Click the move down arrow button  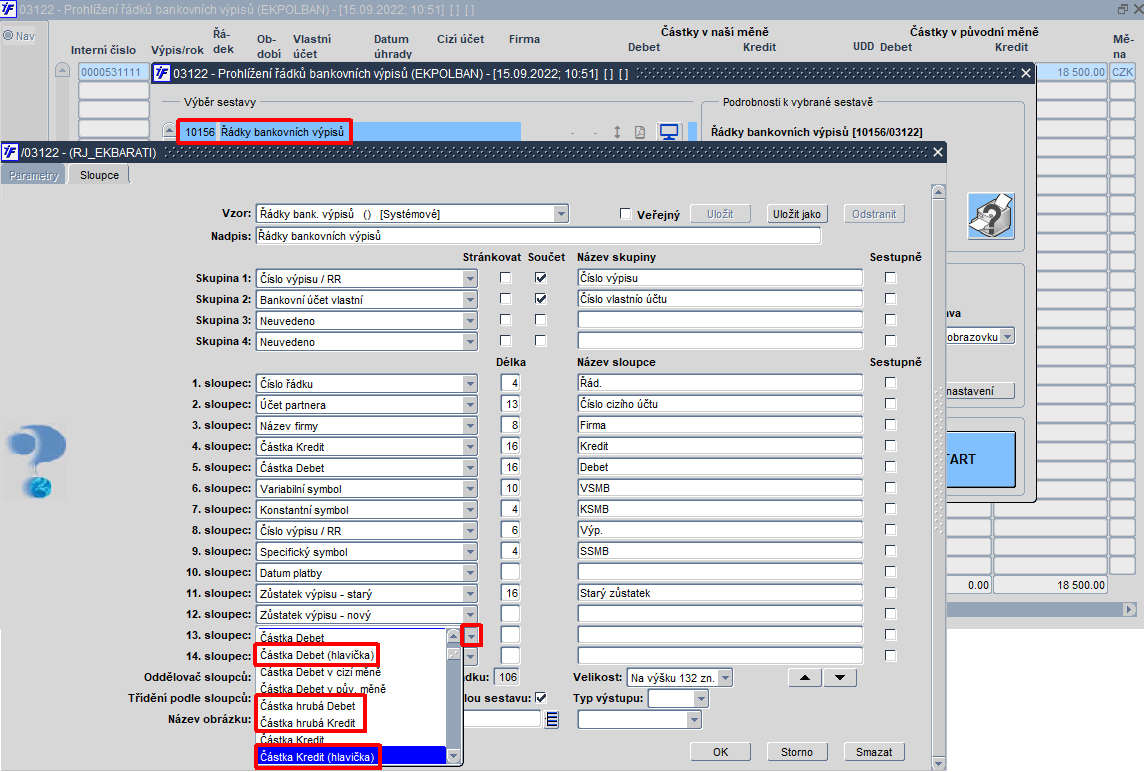(840, 678)
